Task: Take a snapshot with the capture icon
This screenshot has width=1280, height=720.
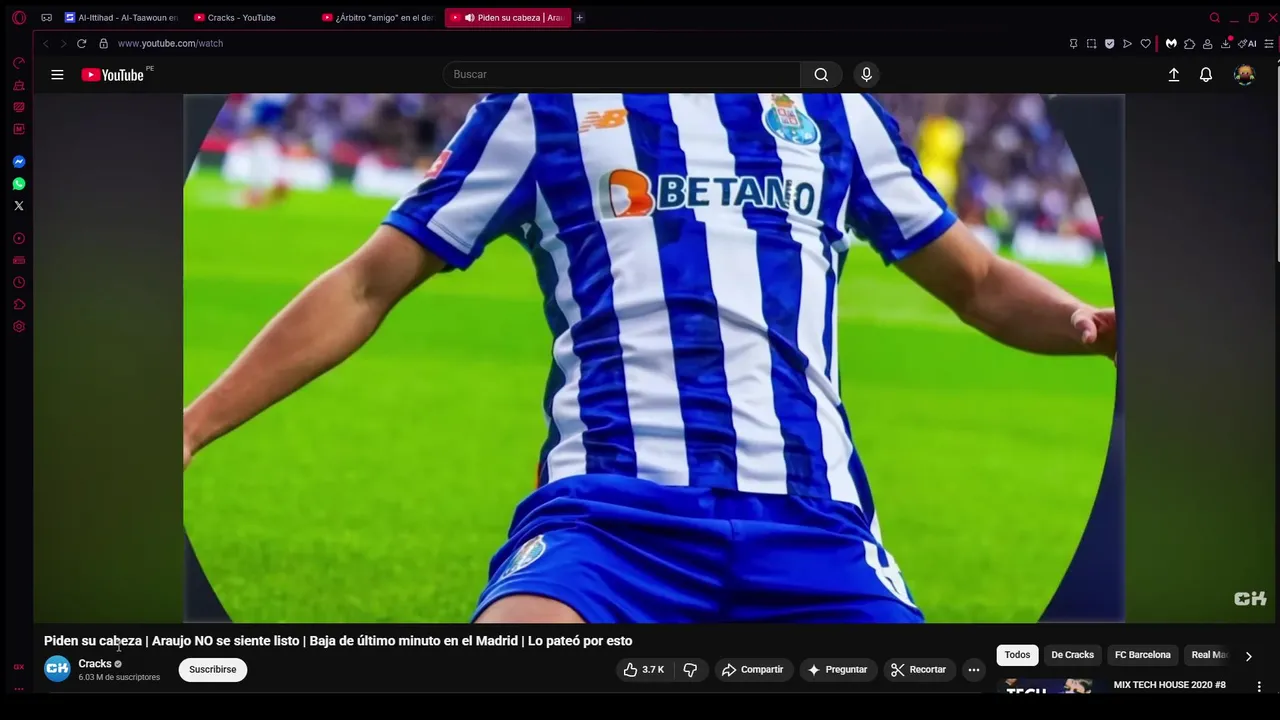Action: pyautogui.click(x=1091, y=44)
